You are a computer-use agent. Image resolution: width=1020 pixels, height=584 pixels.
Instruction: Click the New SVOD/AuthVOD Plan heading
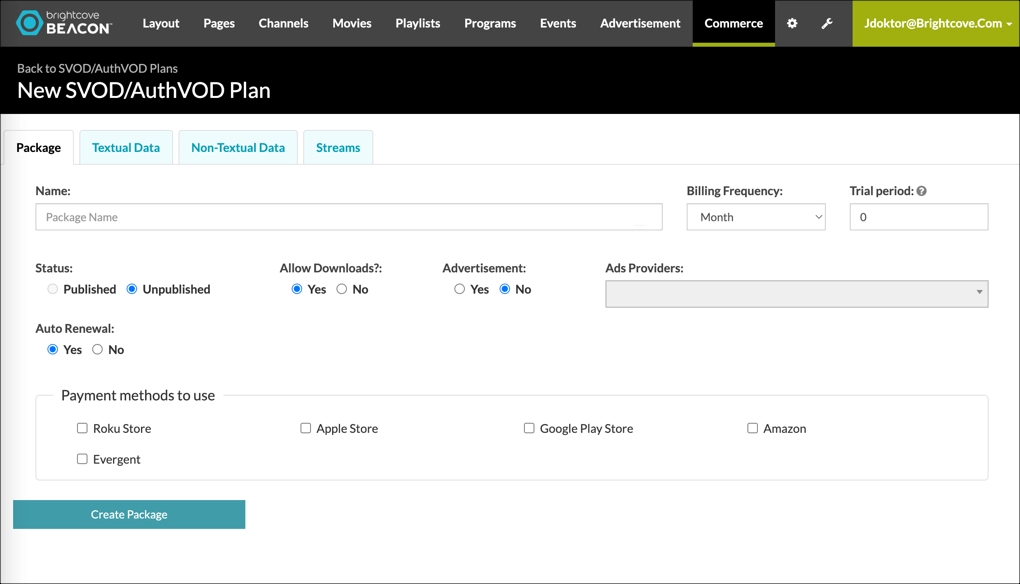coord(144,90)
